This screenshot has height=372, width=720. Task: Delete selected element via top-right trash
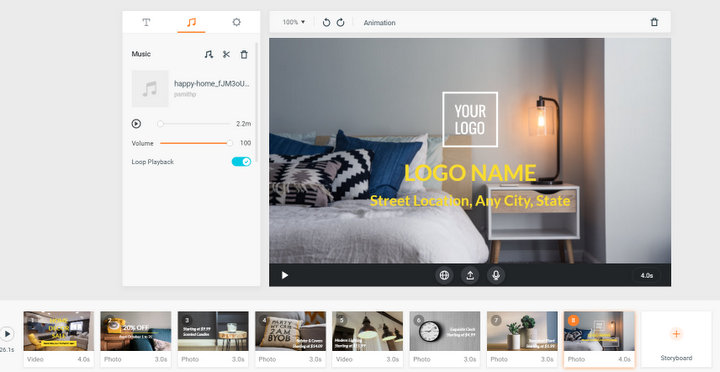(654, 22)
